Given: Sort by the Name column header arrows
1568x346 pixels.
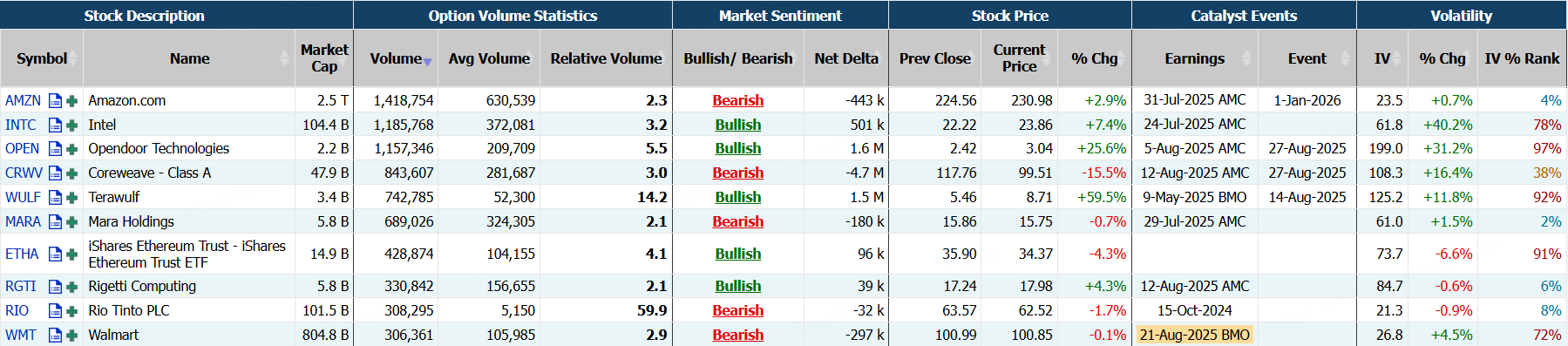Looking at the screenshot, I should pyautogui.click(x=284, y=58).
